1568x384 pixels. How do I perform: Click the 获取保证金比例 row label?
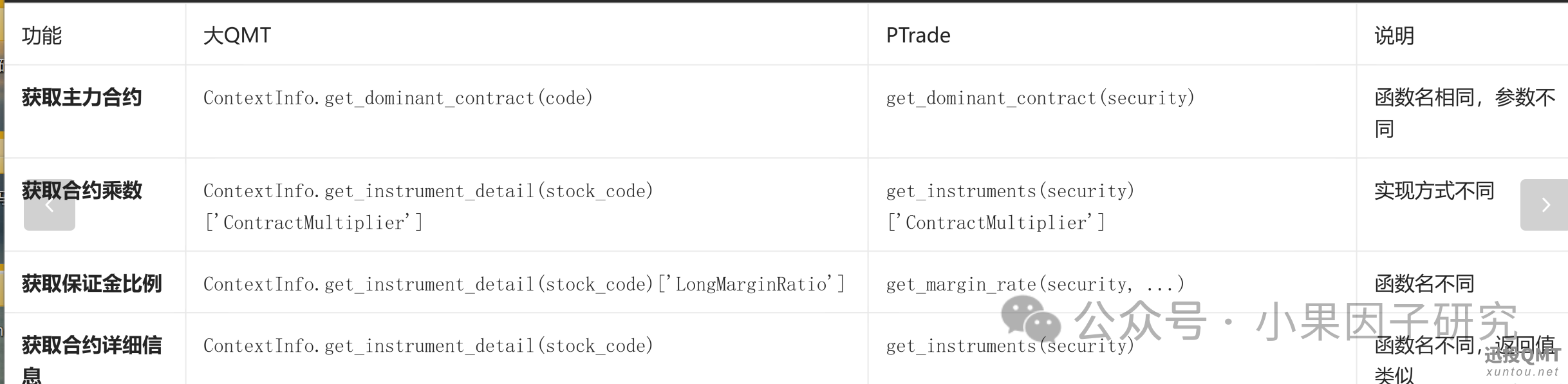coord(91,283)
